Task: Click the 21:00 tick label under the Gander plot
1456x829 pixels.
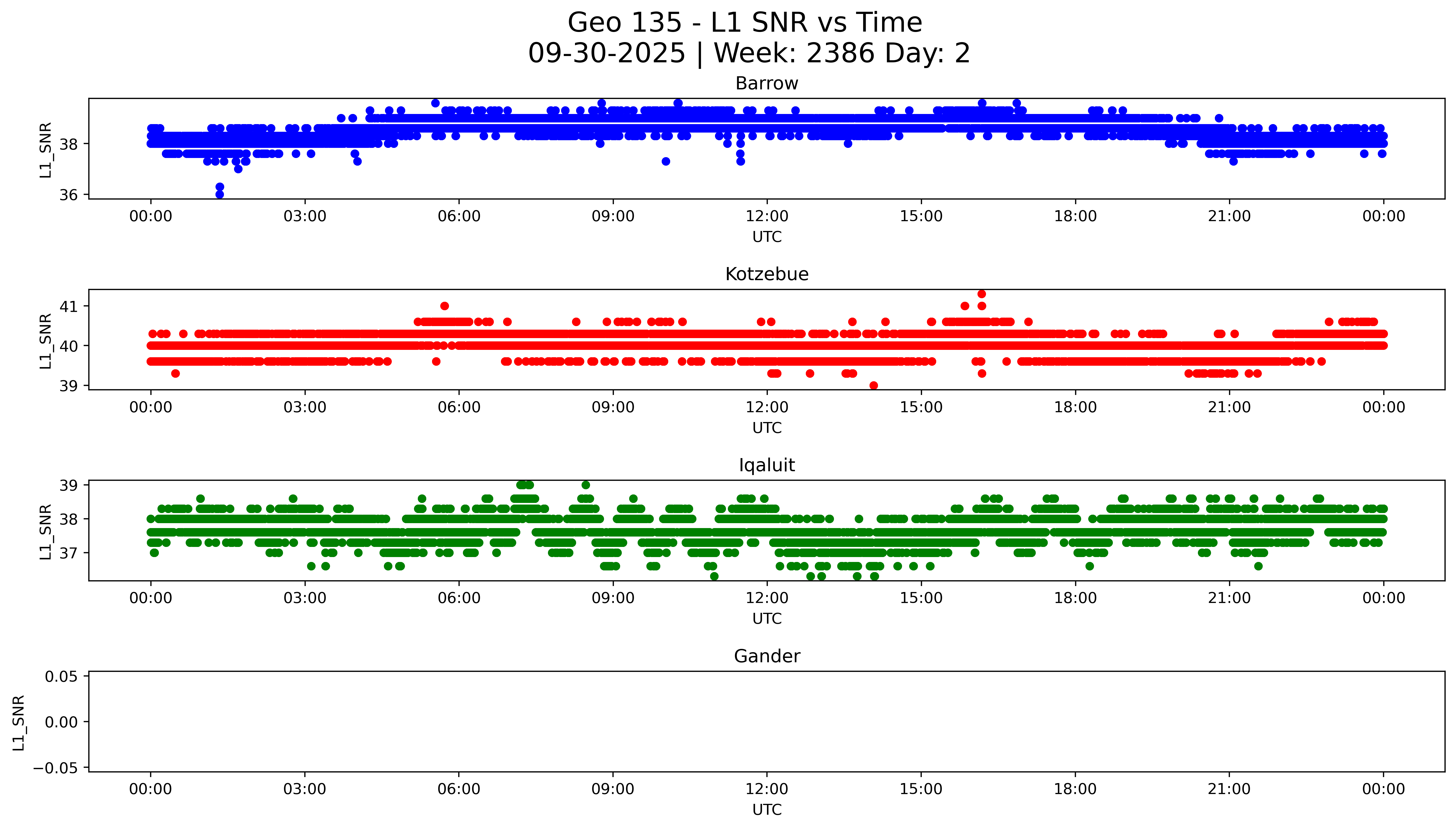Action: pyautogui.click(x=1229, y=789)
